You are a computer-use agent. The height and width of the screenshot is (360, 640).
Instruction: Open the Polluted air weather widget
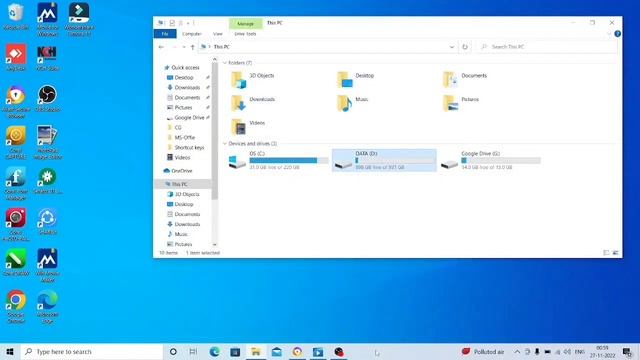tap(483, 351)
